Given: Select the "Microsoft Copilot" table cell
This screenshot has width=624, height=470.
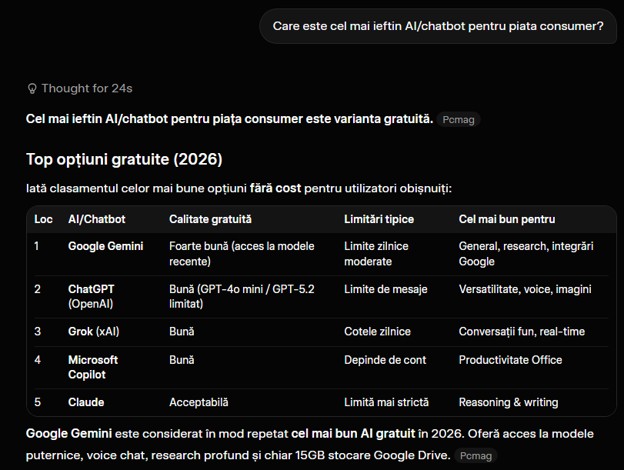Looking at the screenshot, I should click(93, 367).
